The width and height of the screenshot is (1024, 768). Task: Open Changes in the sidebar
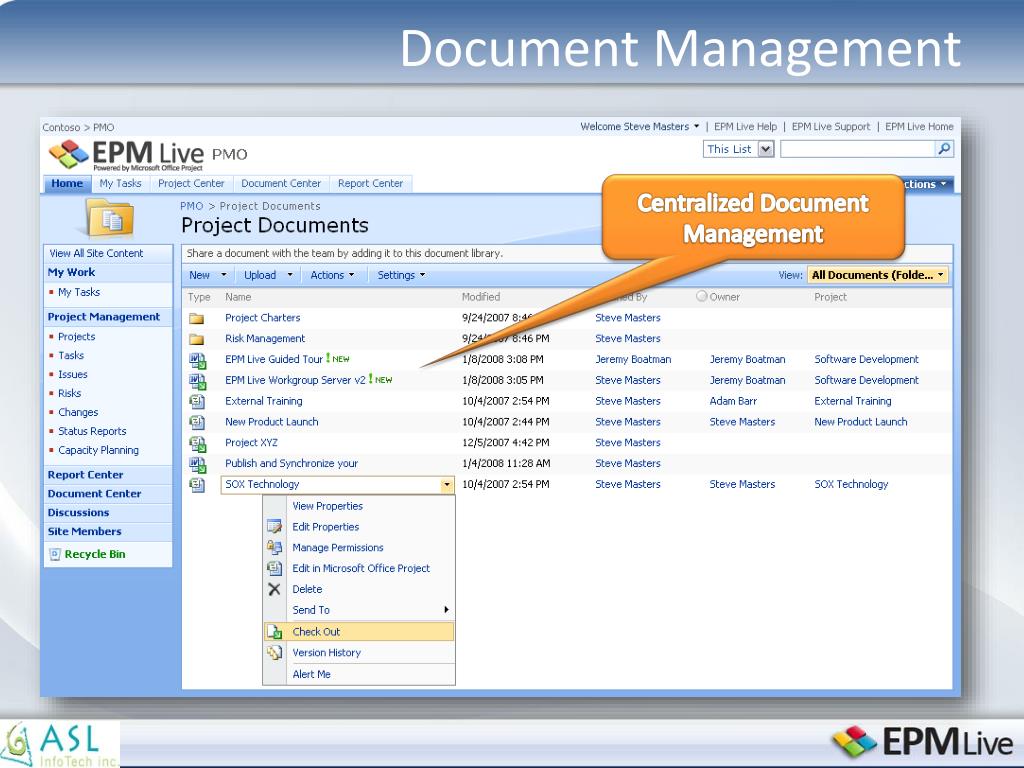78,412
